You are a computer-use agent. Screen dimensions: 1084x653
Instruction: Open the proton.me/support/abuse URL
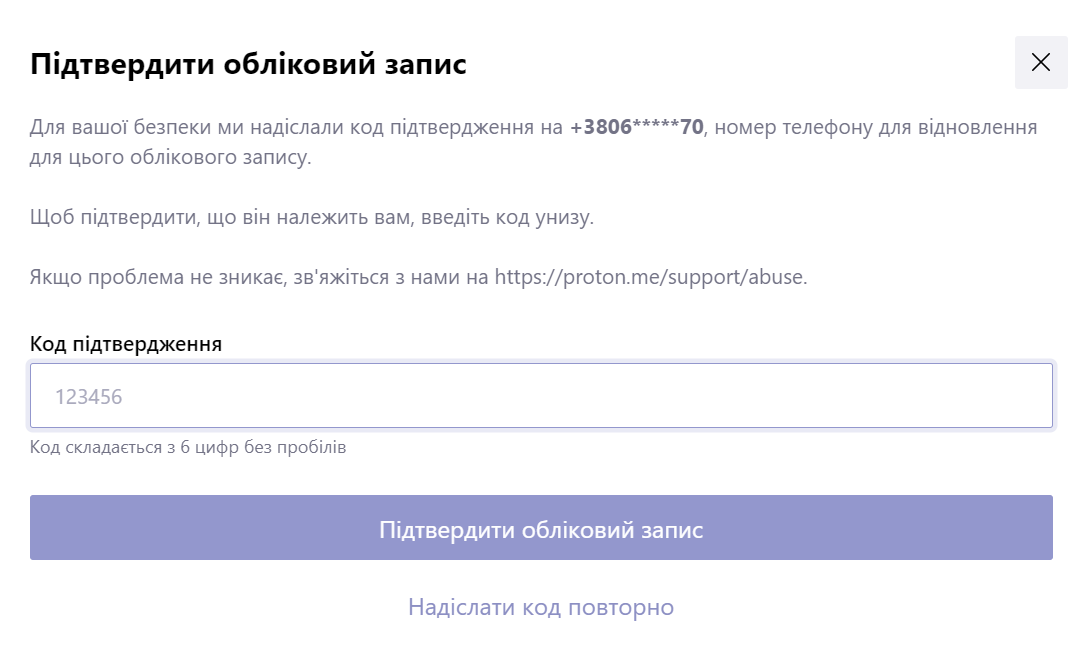pos(650,277)
